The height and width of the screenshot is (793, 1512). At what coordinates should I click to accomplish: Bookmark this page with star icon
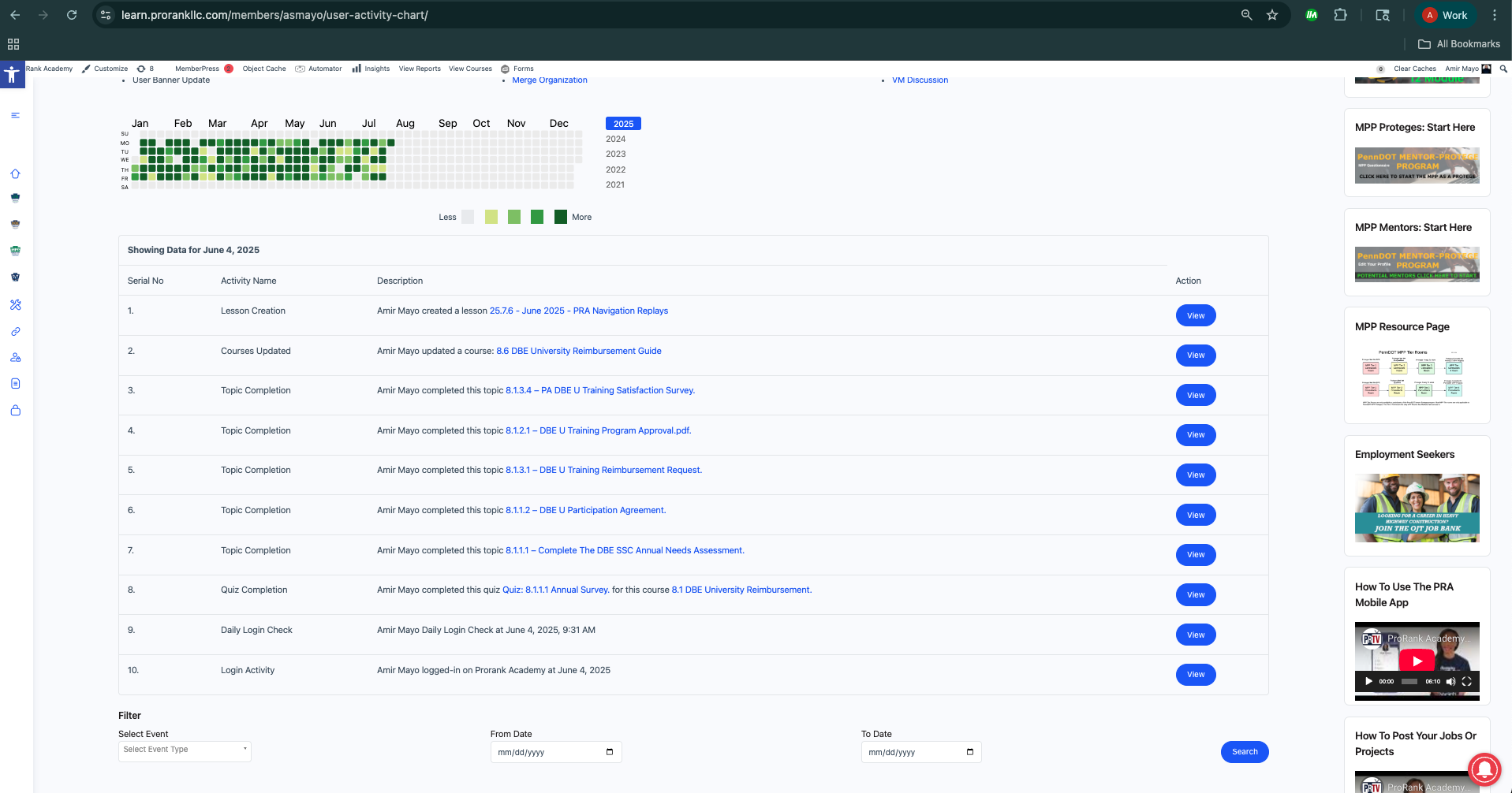(1272, 15)
